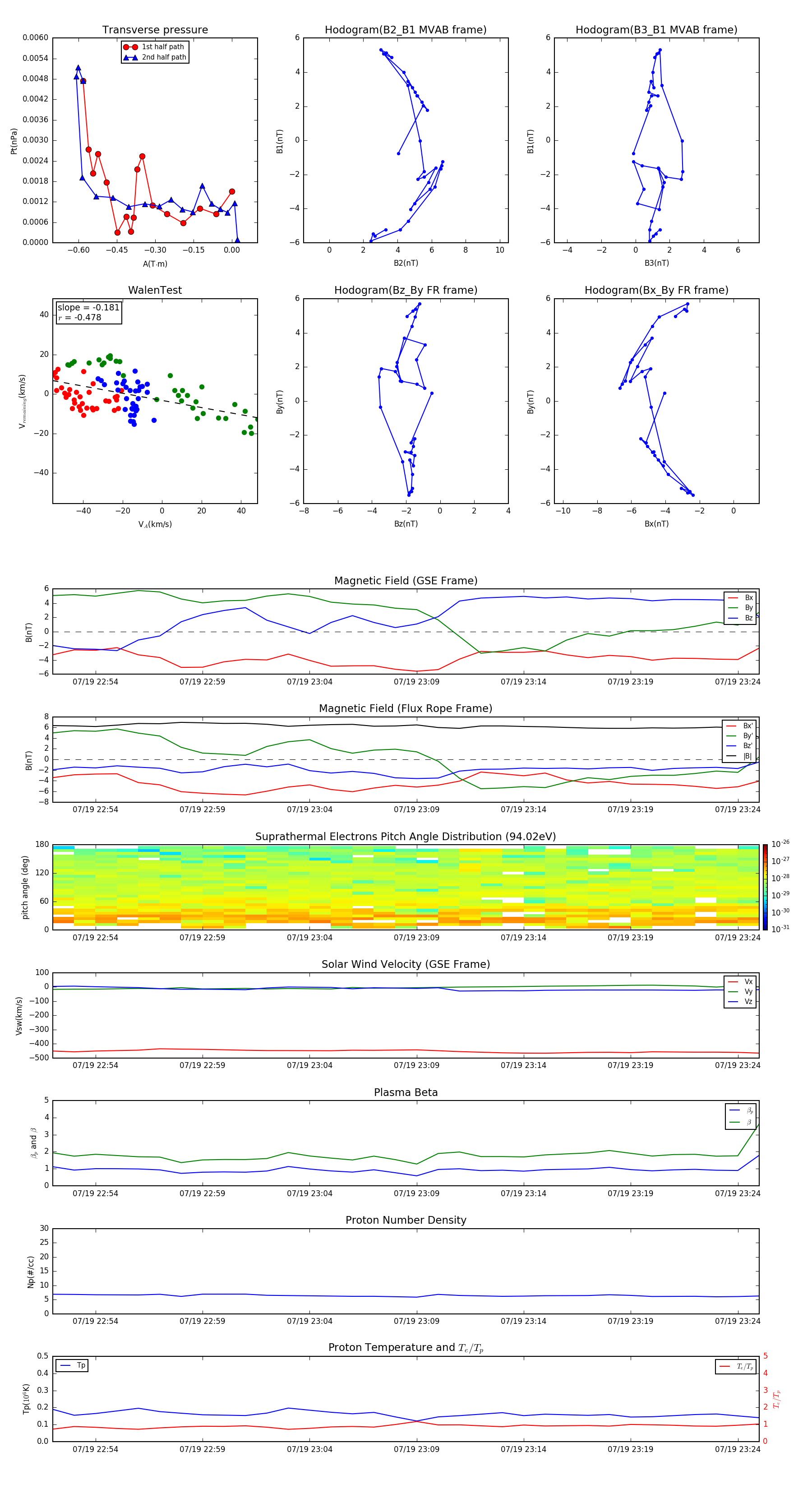
Task: Select the Tp legend box
Action: (x=72, y=1365)
